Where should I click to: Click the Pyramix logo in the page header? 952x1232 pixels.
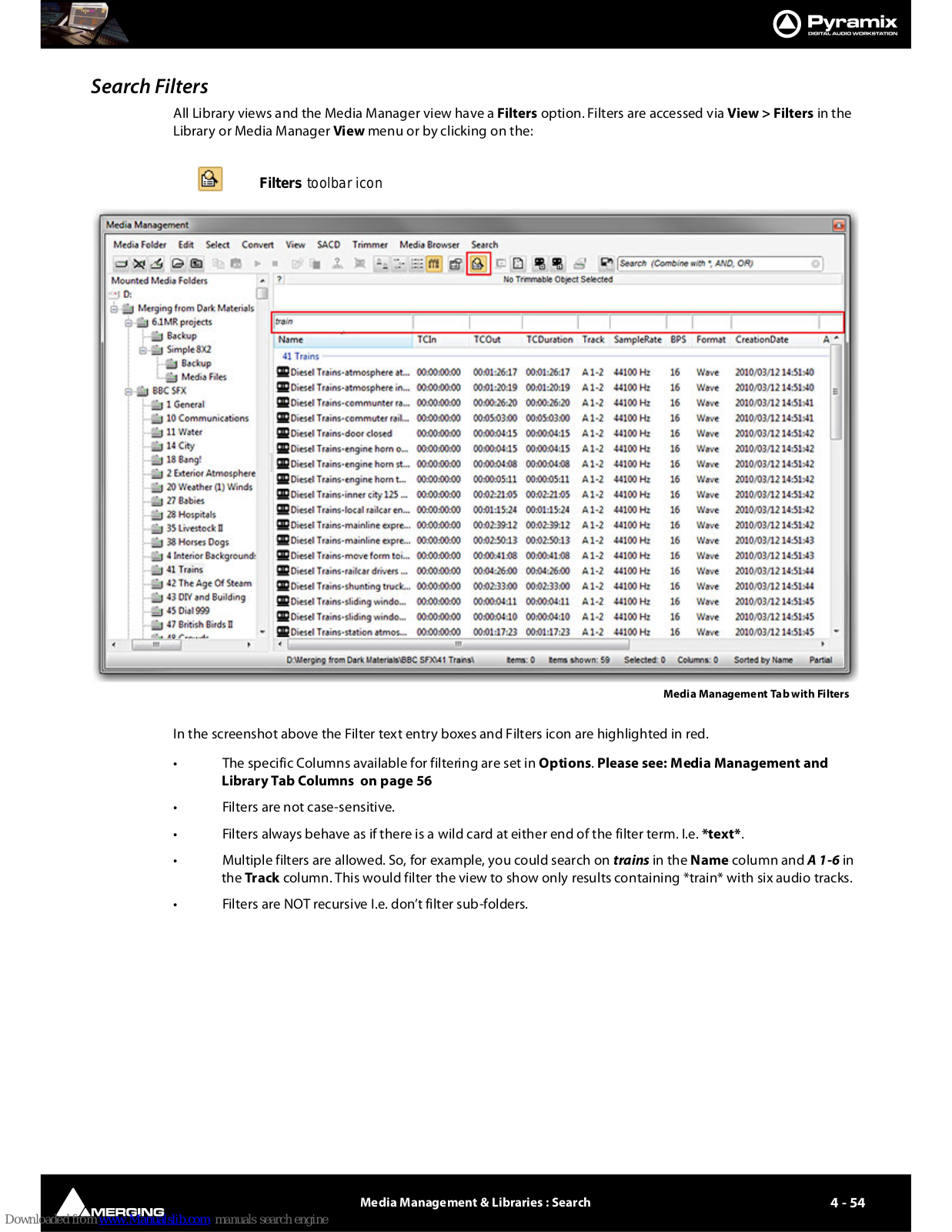tap(835, 24)
